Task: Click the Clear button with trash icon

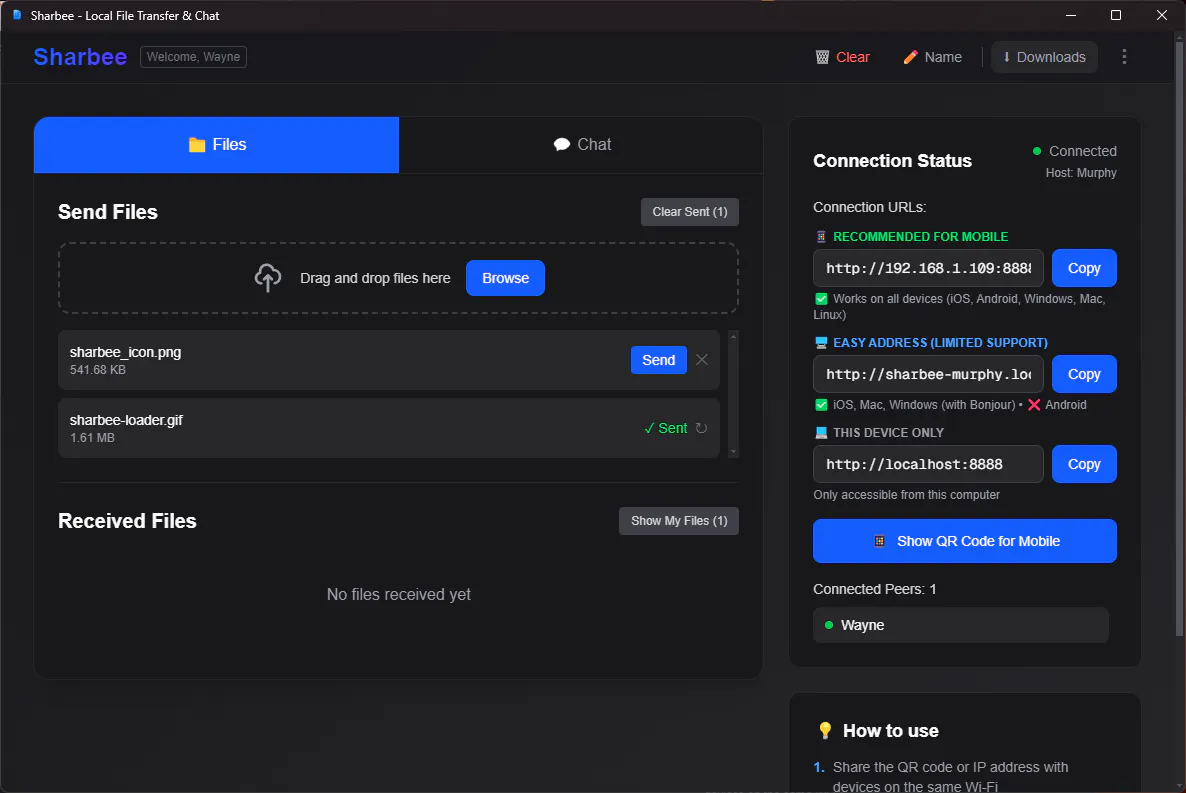Action: click(843, 57)
